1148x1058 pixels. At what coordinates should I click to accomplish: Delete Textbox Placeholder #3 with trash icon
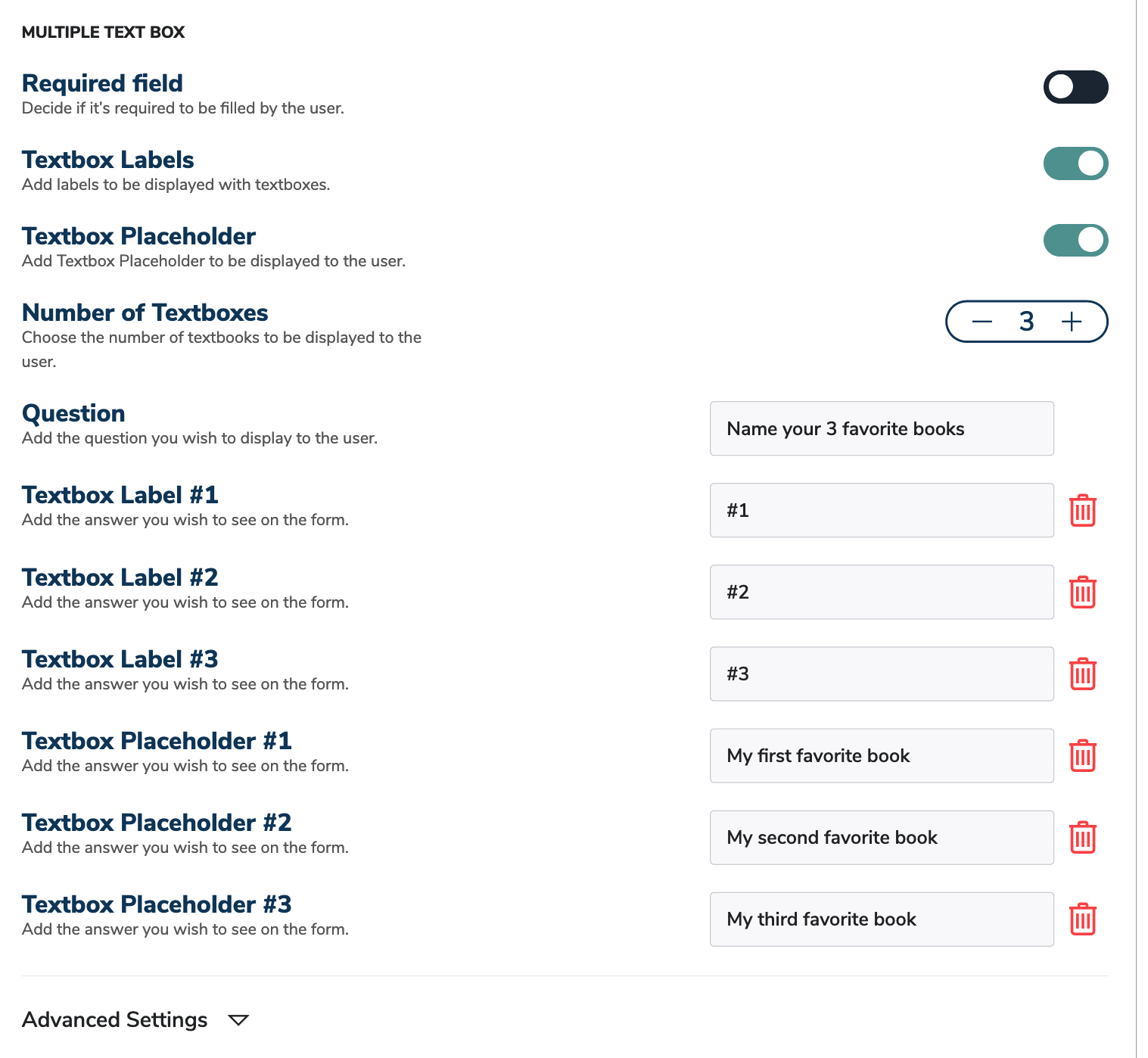[x=1083, y=920]
